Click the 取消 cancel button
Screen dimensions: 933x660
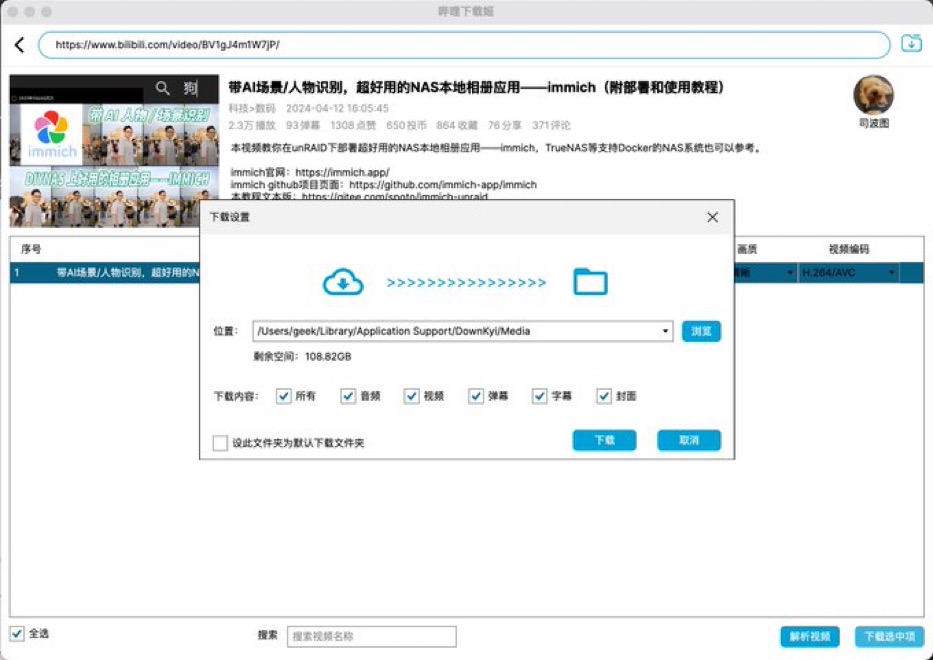click(688, 440)
